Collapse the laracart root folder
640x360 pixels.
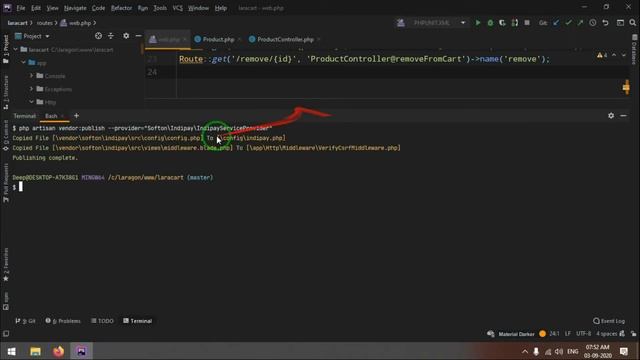16,50
